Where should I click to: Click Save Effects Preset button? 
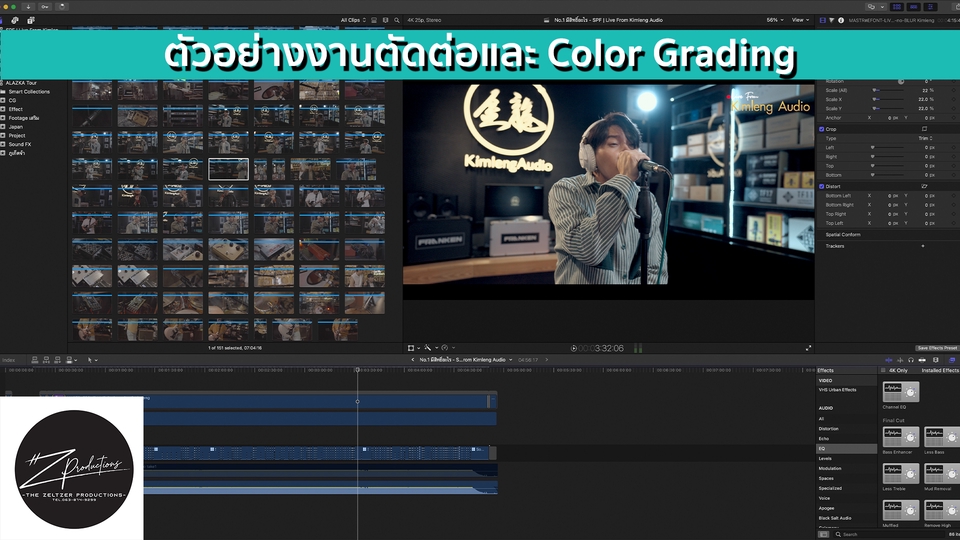click(x=937, y=348)
